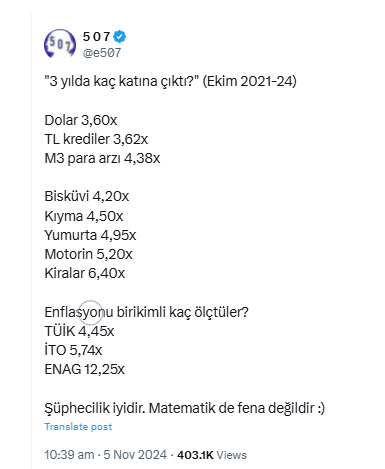Click the "3 yılda kaç katına çıktı?" line
385x469 pixels.
pyautogui.click(x=170, y=81)
